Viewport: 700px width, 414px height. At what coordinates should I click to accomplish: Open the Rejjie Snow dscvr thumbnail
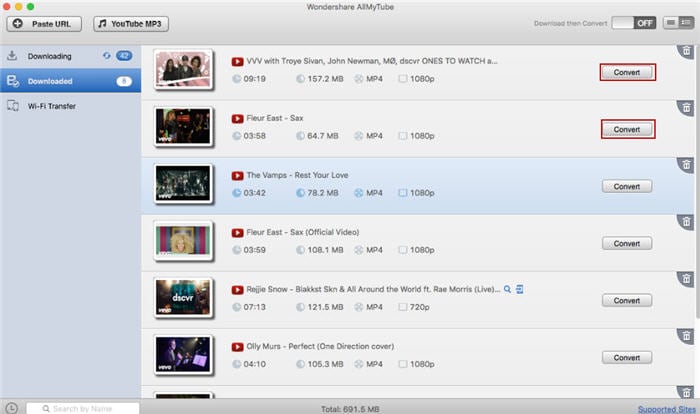183,298
